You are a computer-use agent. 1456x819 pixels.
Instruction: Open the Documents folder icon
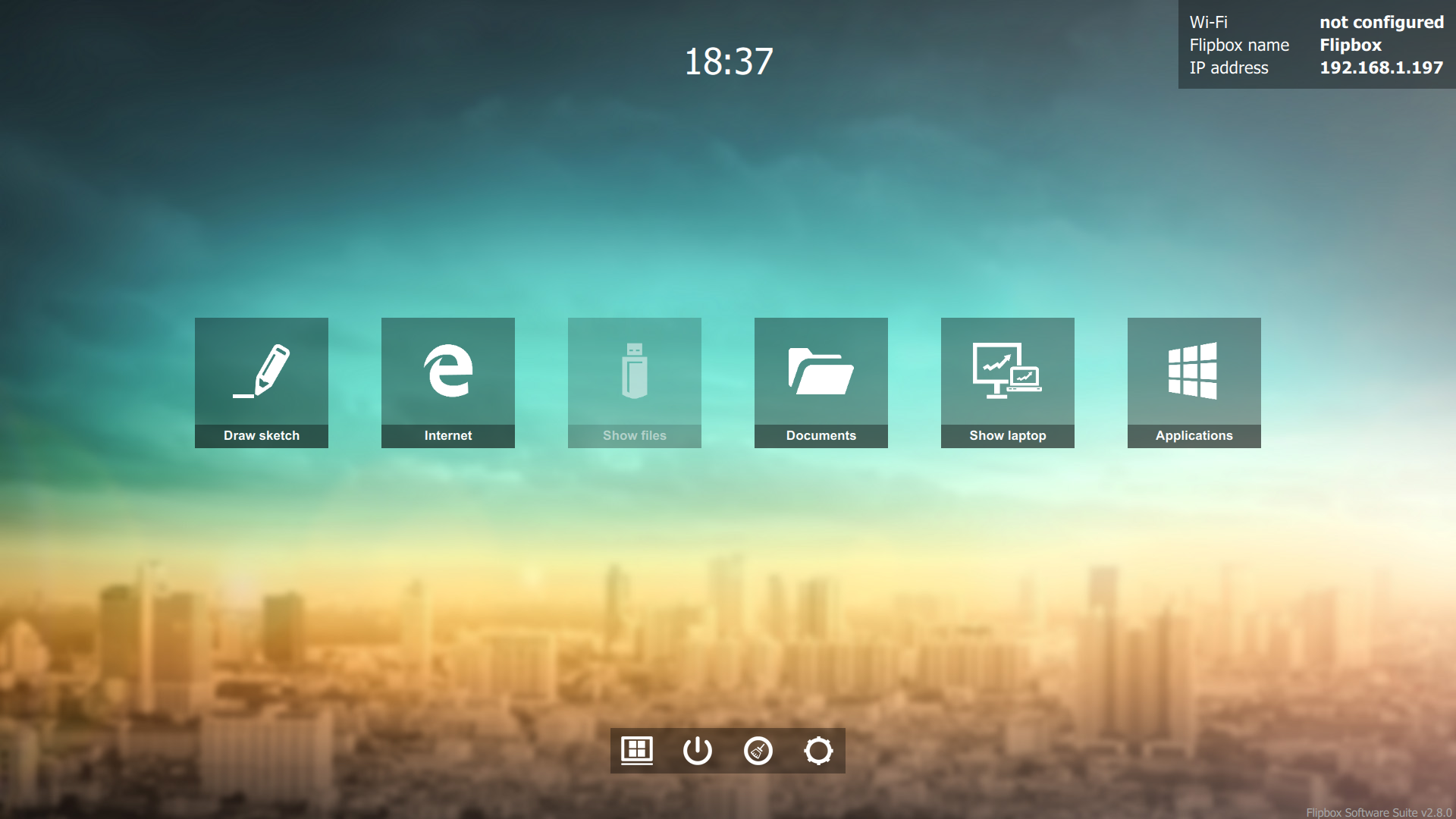pyautogui.click(x=821, y=371)
